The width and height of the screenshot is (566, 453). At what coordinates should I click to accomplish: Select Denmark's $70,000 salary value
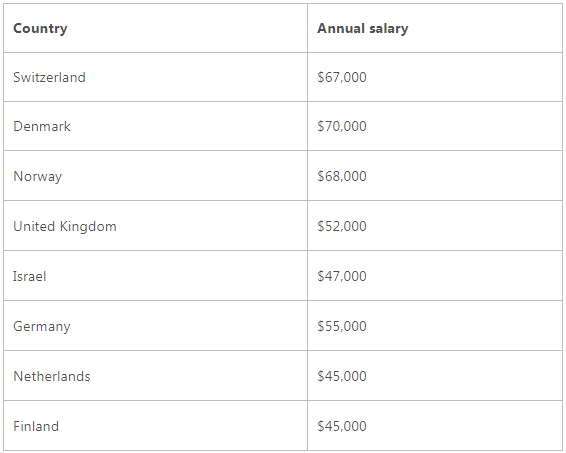[342, 126]
